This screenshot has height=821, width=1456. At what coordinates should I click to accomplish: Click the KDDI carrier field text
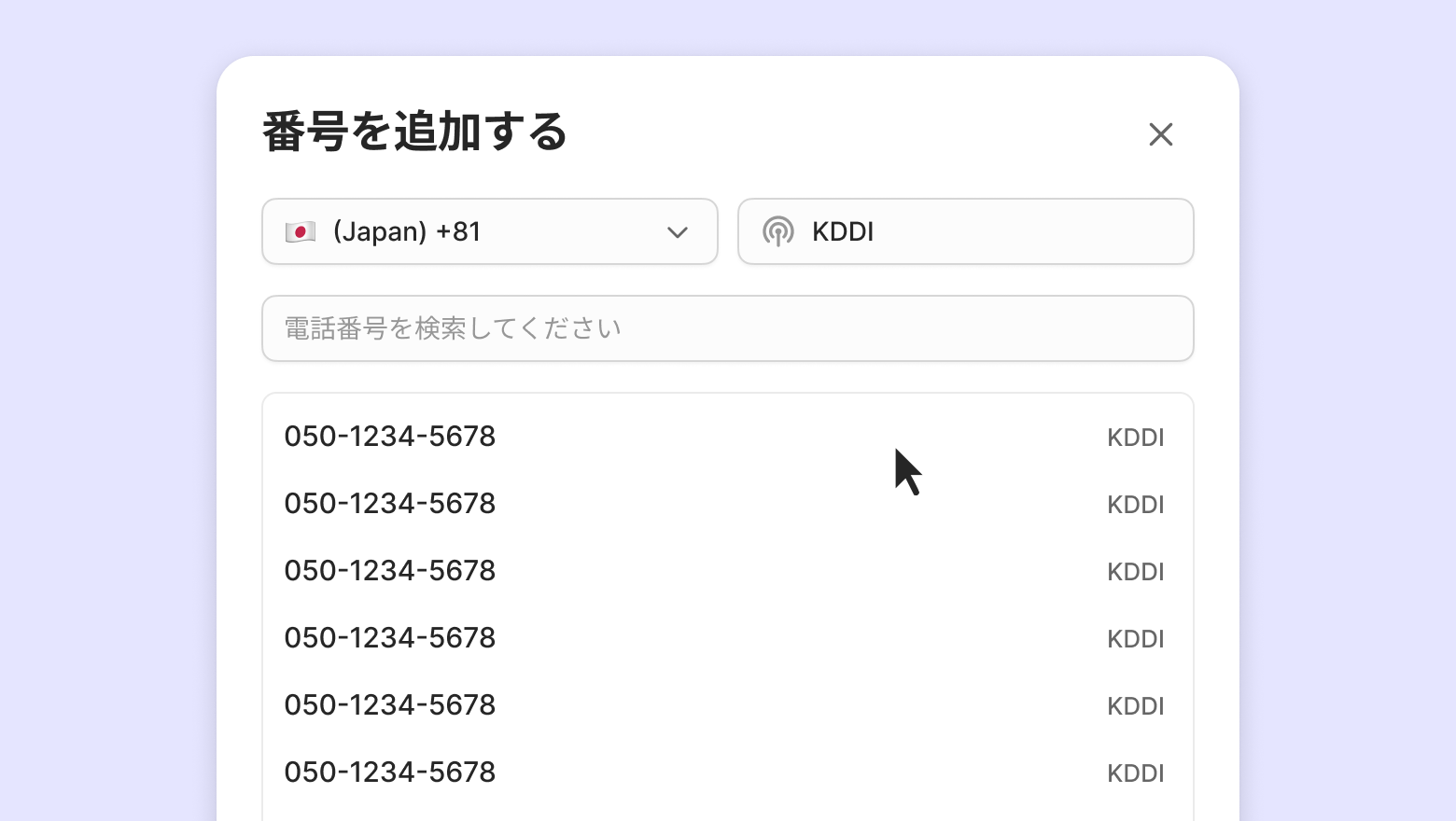(843, 231)
